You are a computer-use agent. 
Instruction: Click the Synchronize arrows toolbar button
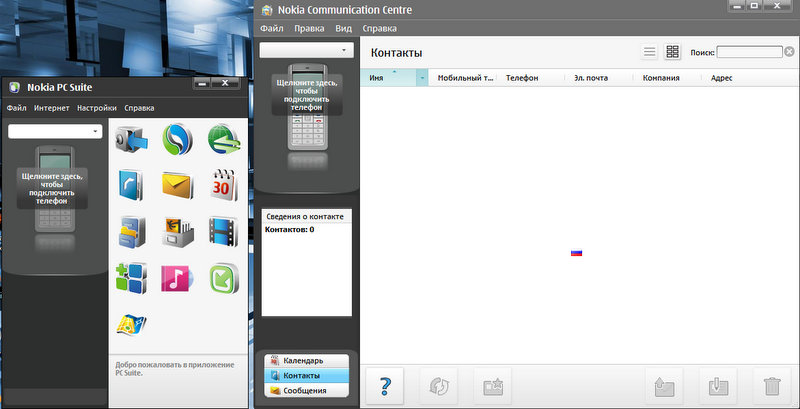click(439, 387)
